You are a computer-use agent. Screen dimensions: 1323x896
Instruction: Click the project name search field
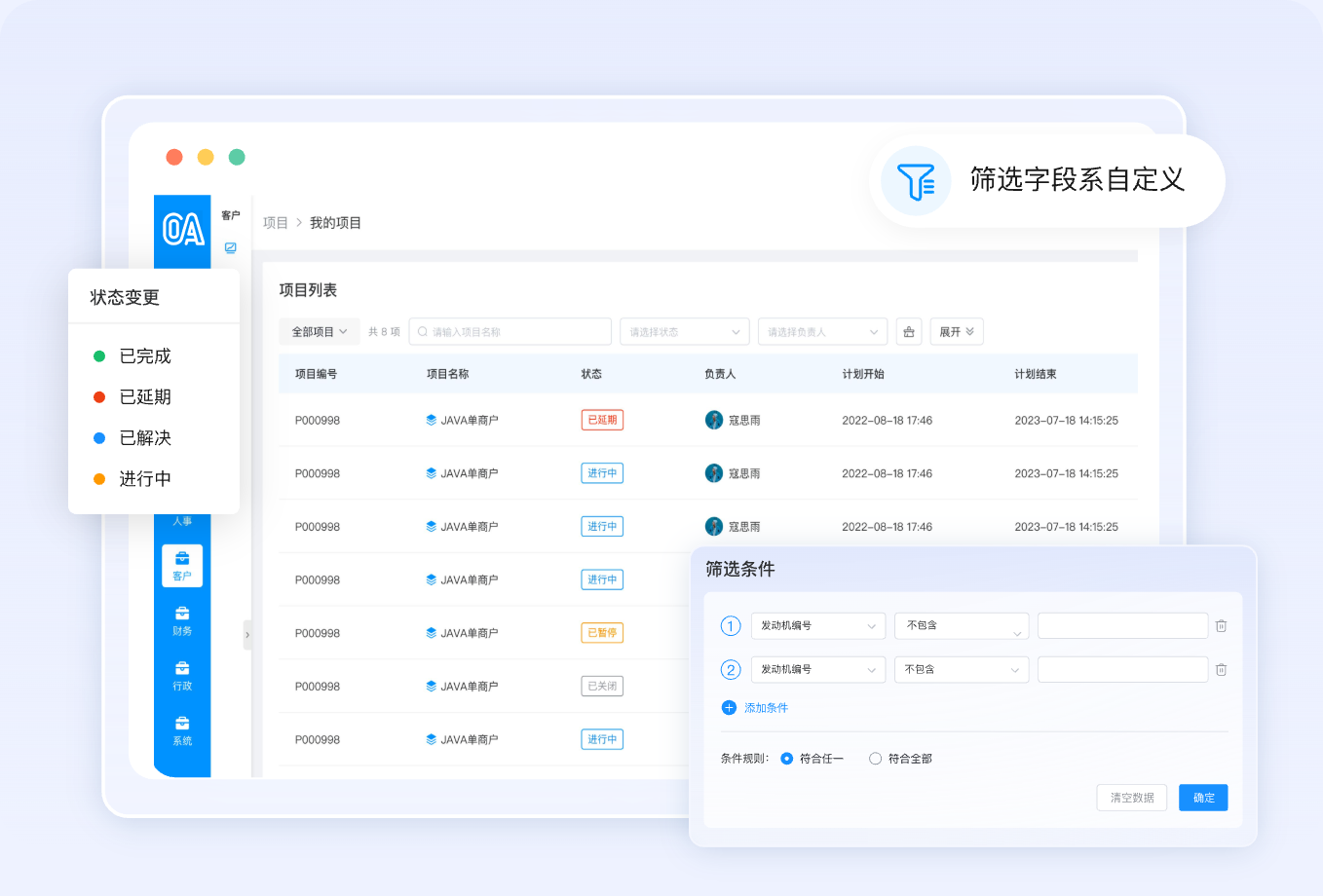point(510,332)
